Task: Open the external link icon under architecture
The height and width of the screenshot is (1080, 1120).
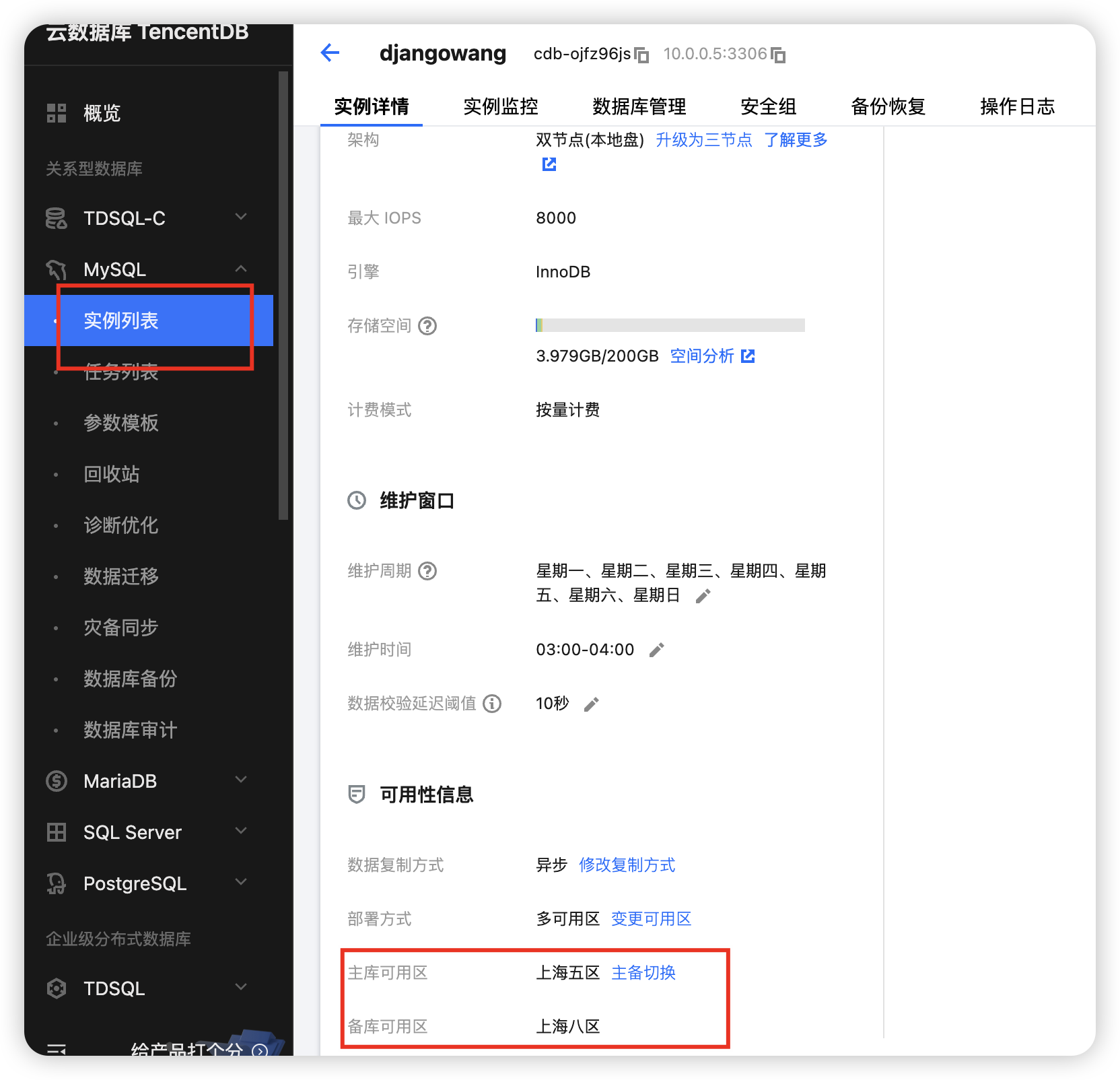Action: pos(549,164)
